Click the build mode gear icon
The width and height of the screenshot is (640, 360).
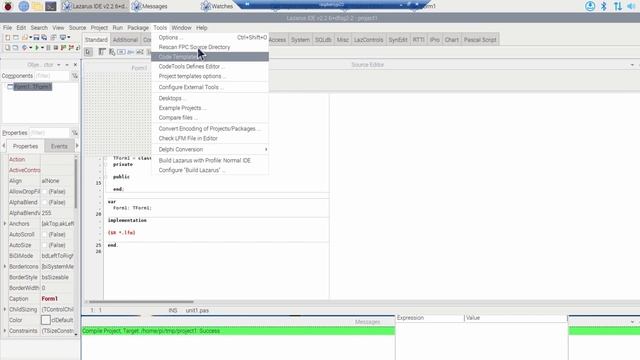[24, 48]
